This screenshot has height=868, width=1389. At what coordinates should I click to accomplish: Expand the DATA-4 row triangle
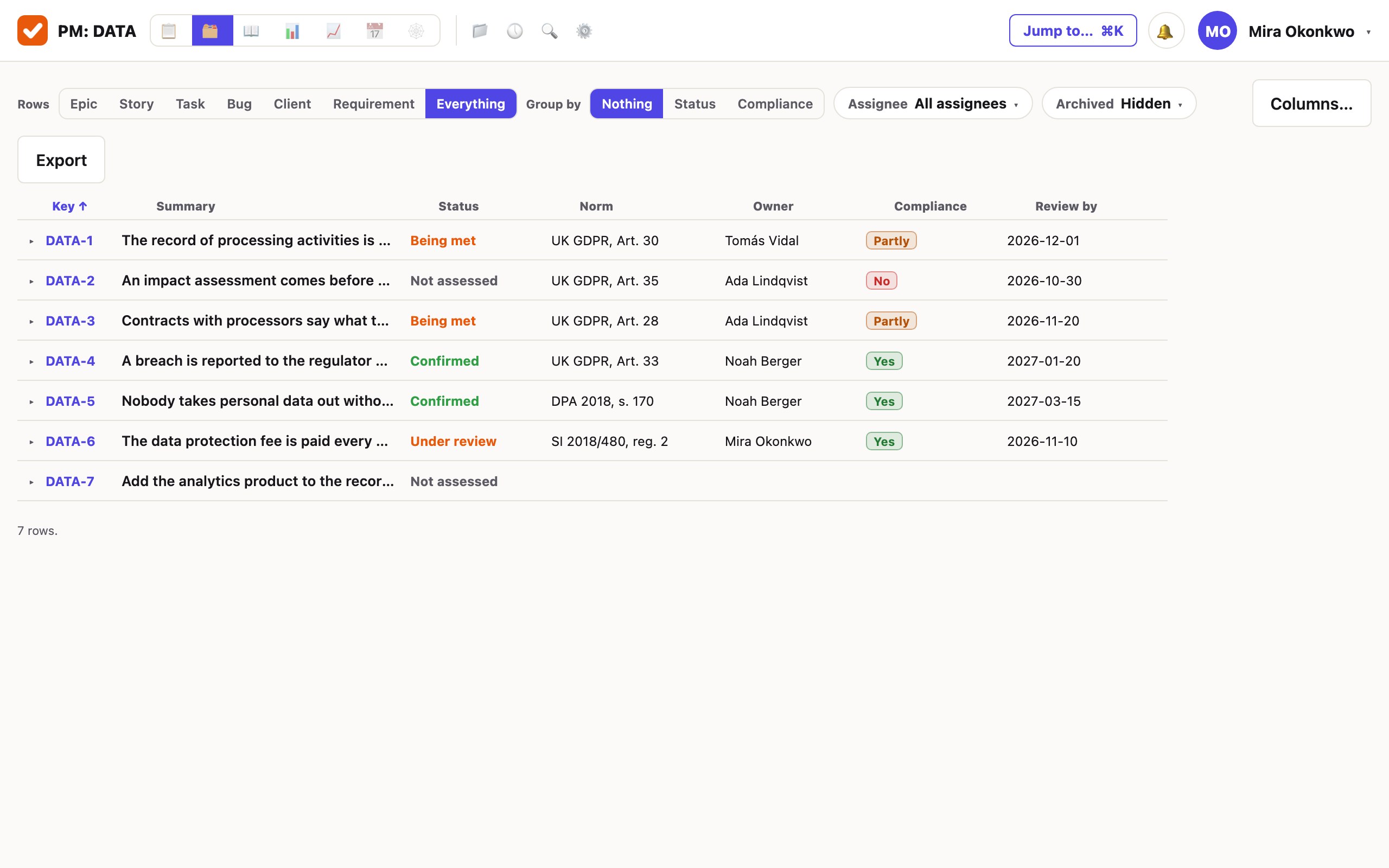[x=31, y=362]
